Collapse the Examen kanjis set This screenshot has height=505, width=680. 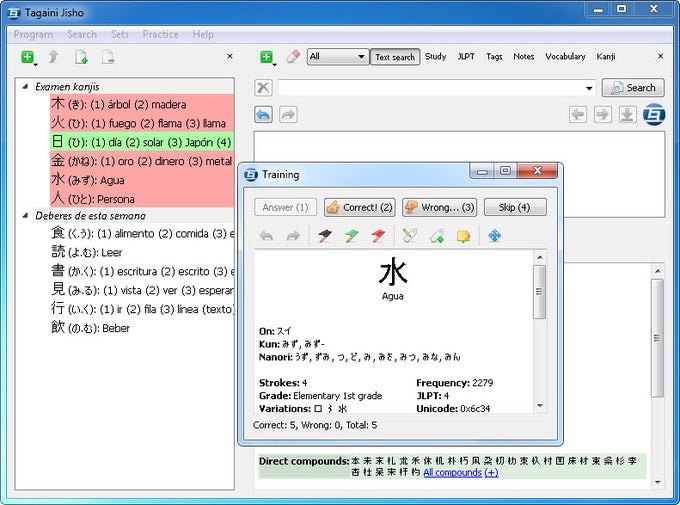tap(25, 86)
